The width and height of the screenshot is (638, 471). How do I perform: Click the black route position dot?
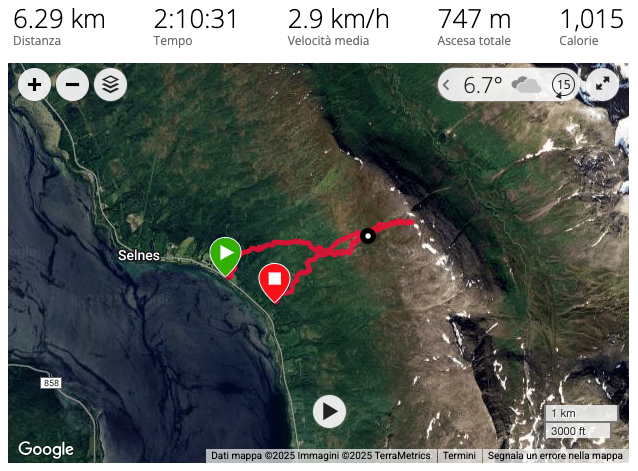[x=368, y=236]
